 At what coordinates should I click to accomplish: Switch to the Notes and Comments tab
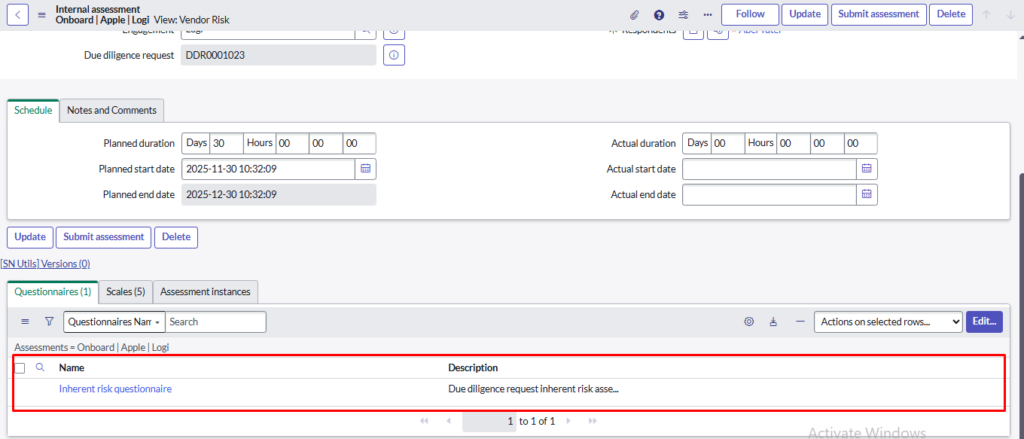[x=111, y=110]
